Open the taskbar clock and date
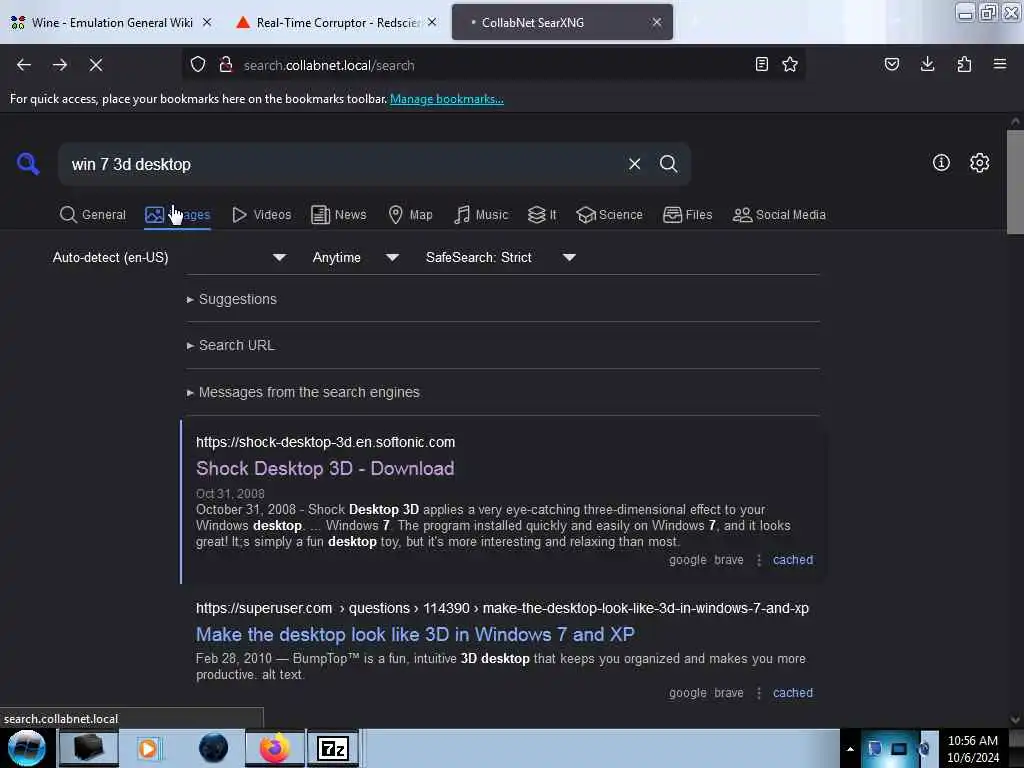This screenshot has height=768, width=1024. point(972,749)
